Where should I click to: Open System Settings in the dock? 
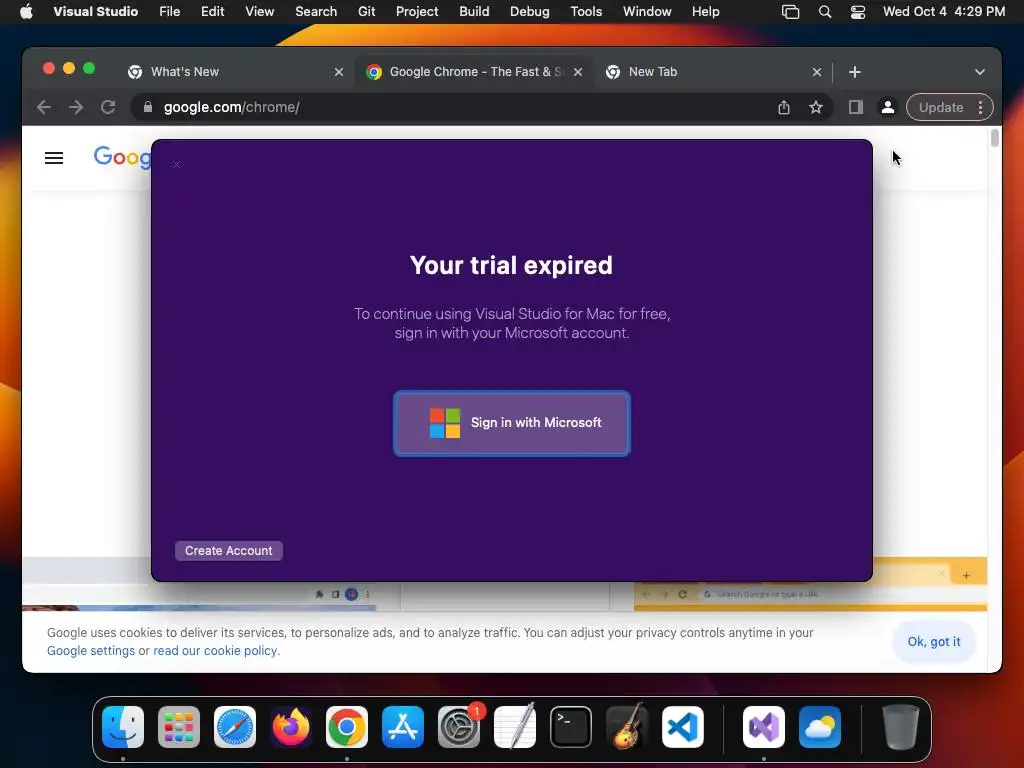point(459,726)
